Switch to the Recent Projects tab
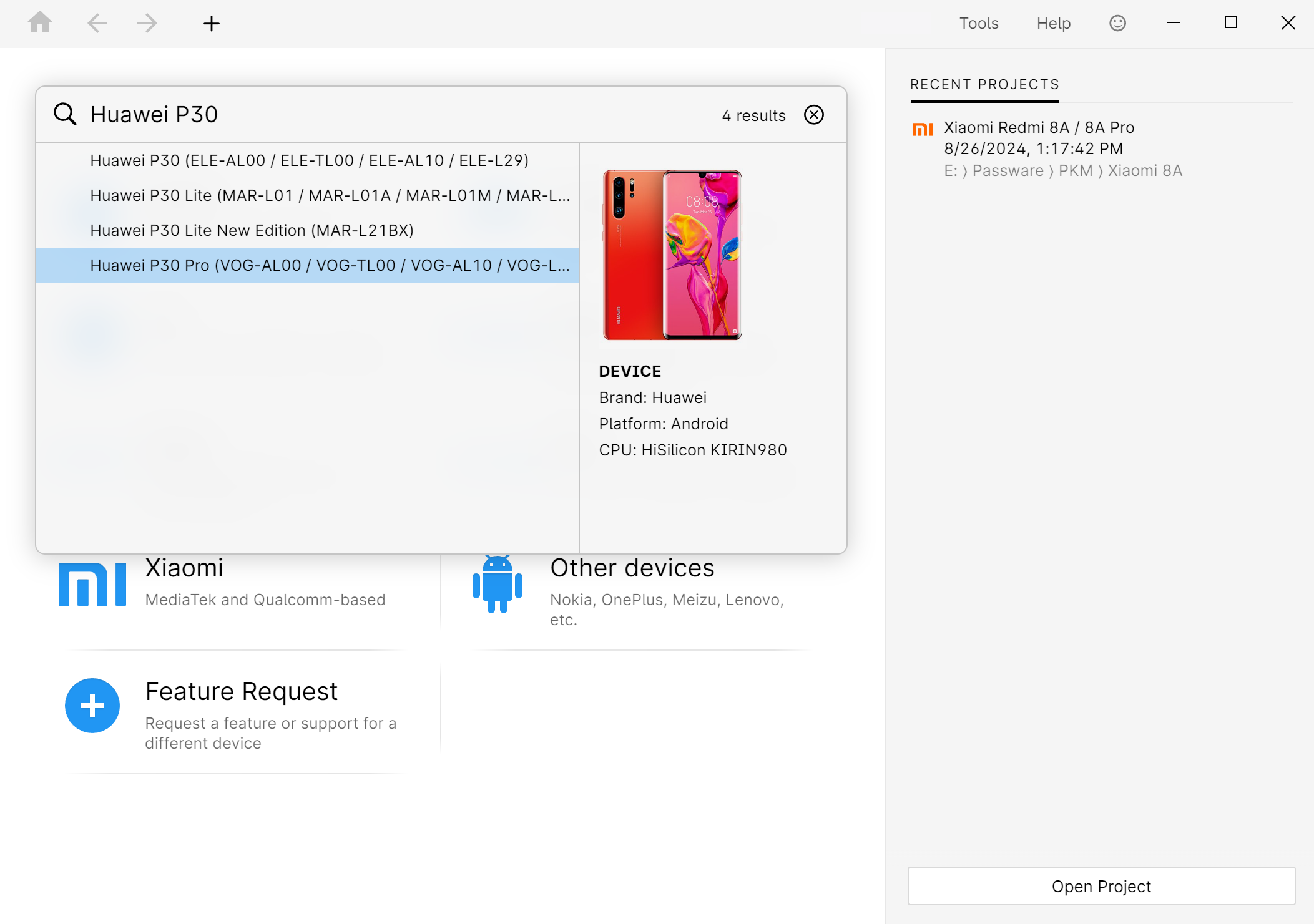This screenshot has height=924, width=1314. click(984, 85)
